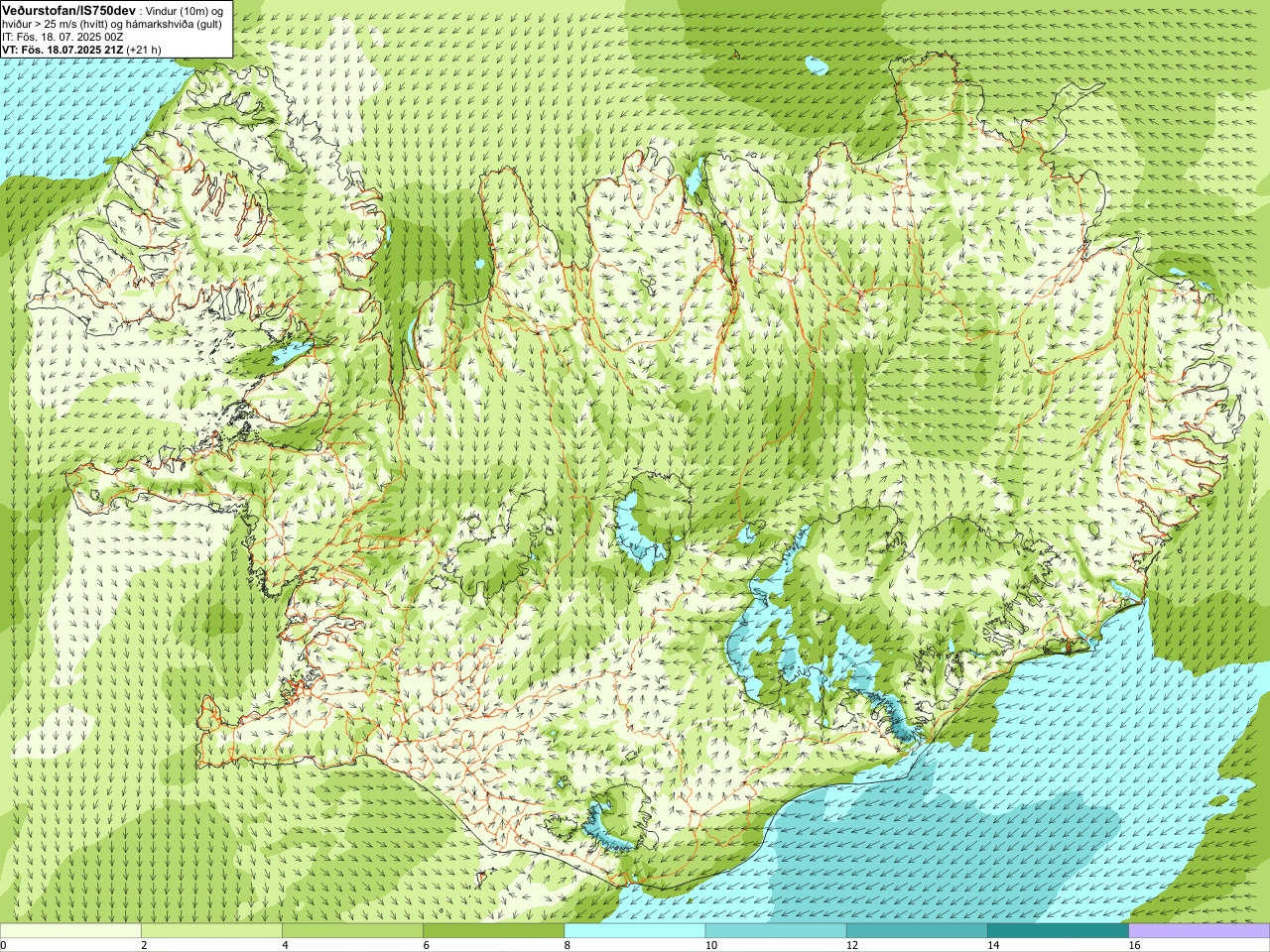Click the legend tick label '4'

285,945
